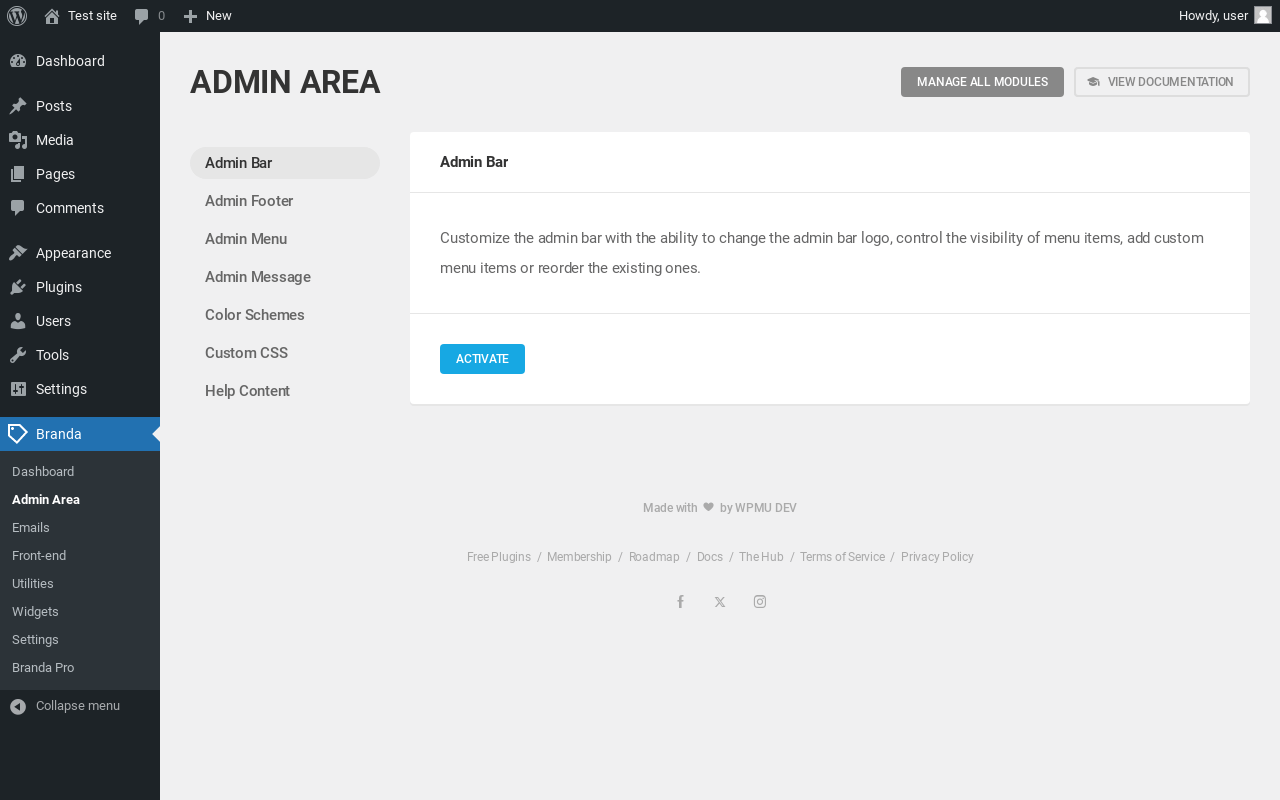Click Howdy, user account text

click(x=1213, y=16)
